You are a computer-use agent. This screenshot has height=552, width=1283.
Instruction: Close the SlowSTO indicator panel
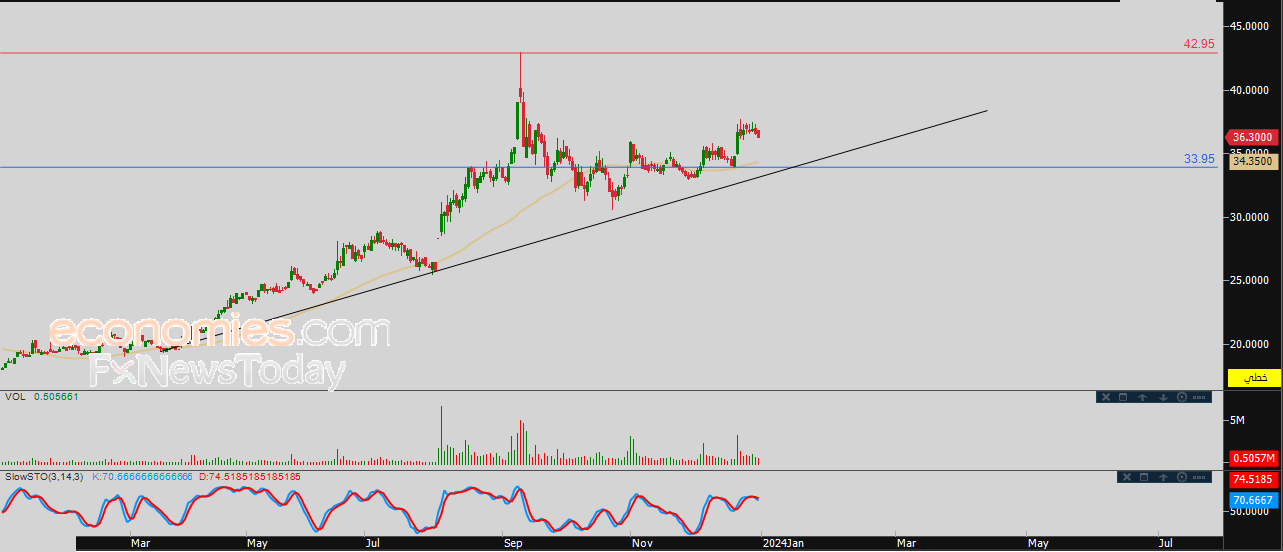[x=1125, y=478]
